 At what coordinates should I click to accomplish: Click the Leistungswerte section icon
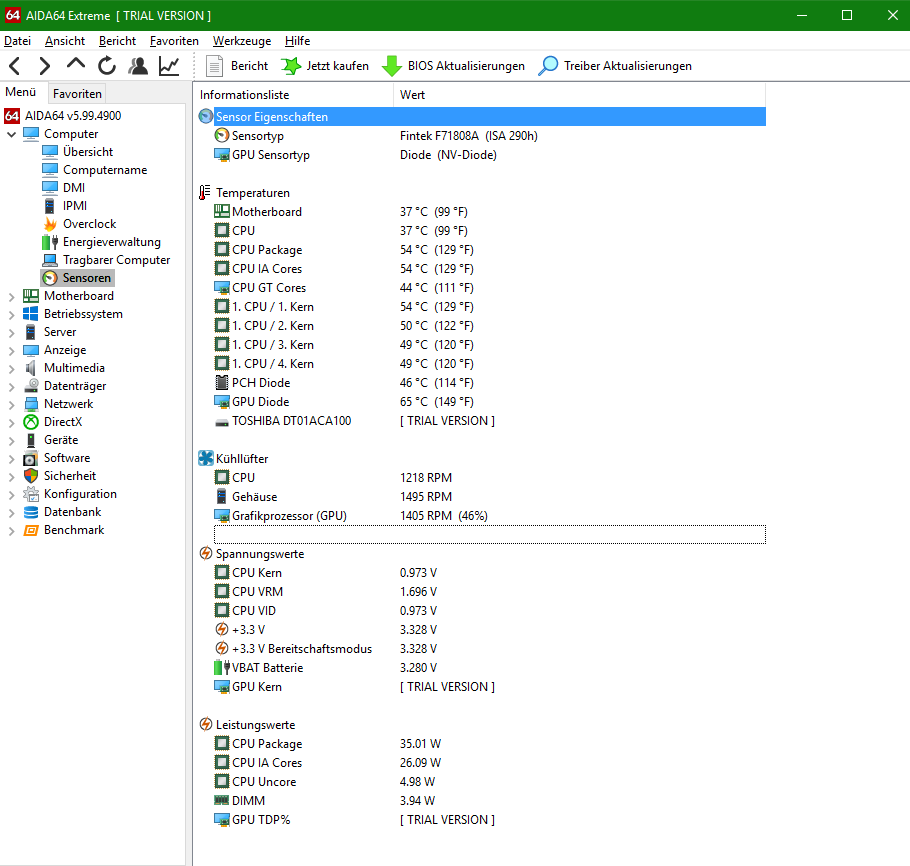(205, 724)
